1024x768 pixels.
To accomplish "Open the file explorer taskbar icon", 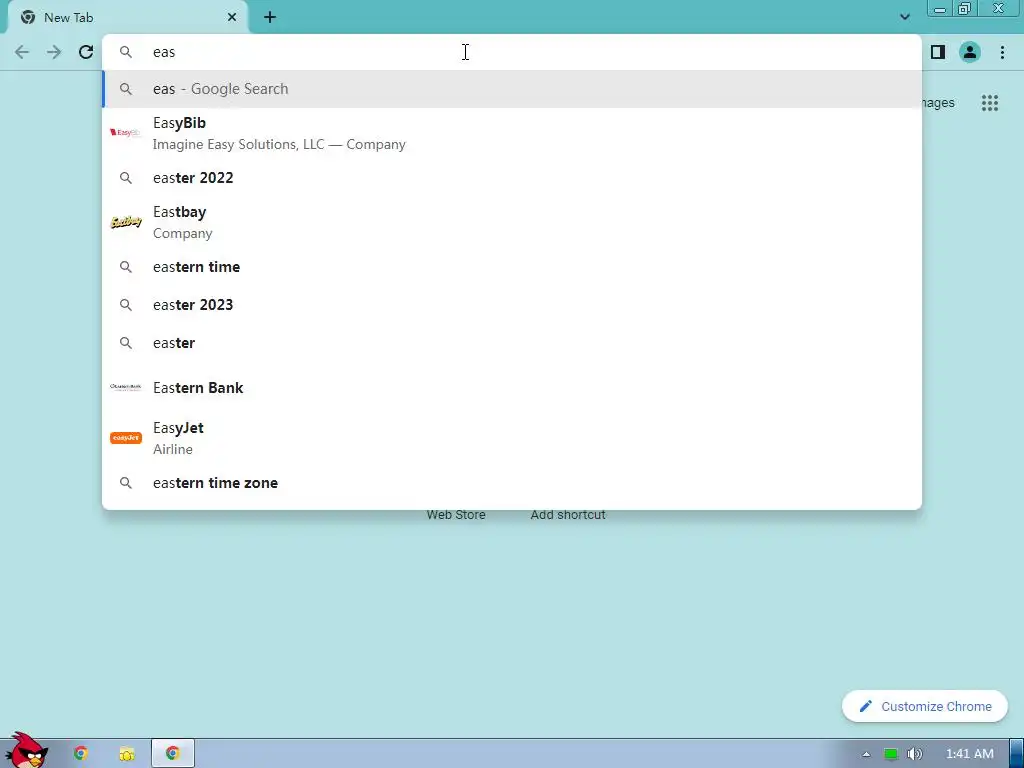I will 127,754.
